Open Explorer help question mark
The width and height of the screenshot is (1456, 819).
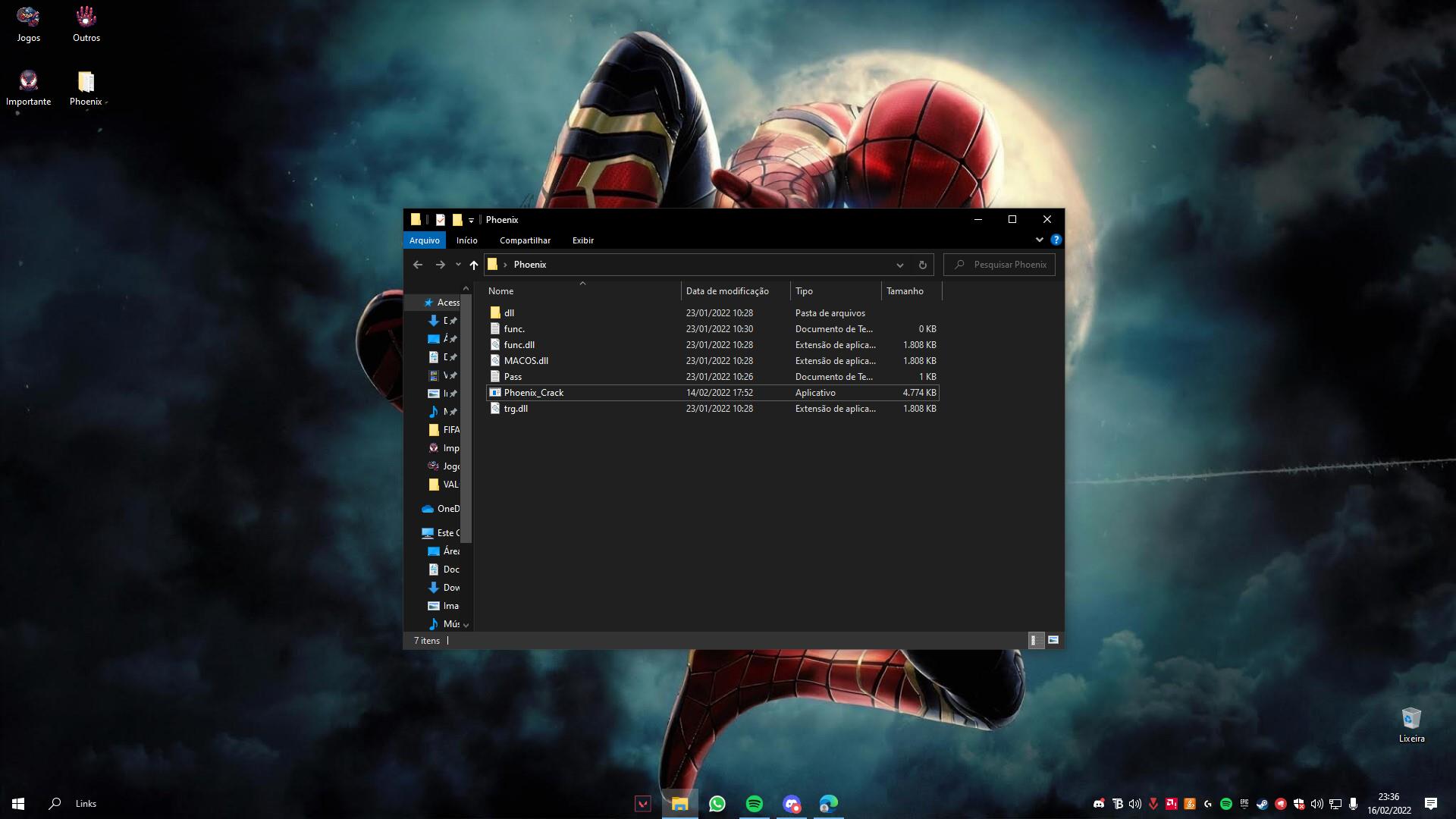click(1056, 240)
